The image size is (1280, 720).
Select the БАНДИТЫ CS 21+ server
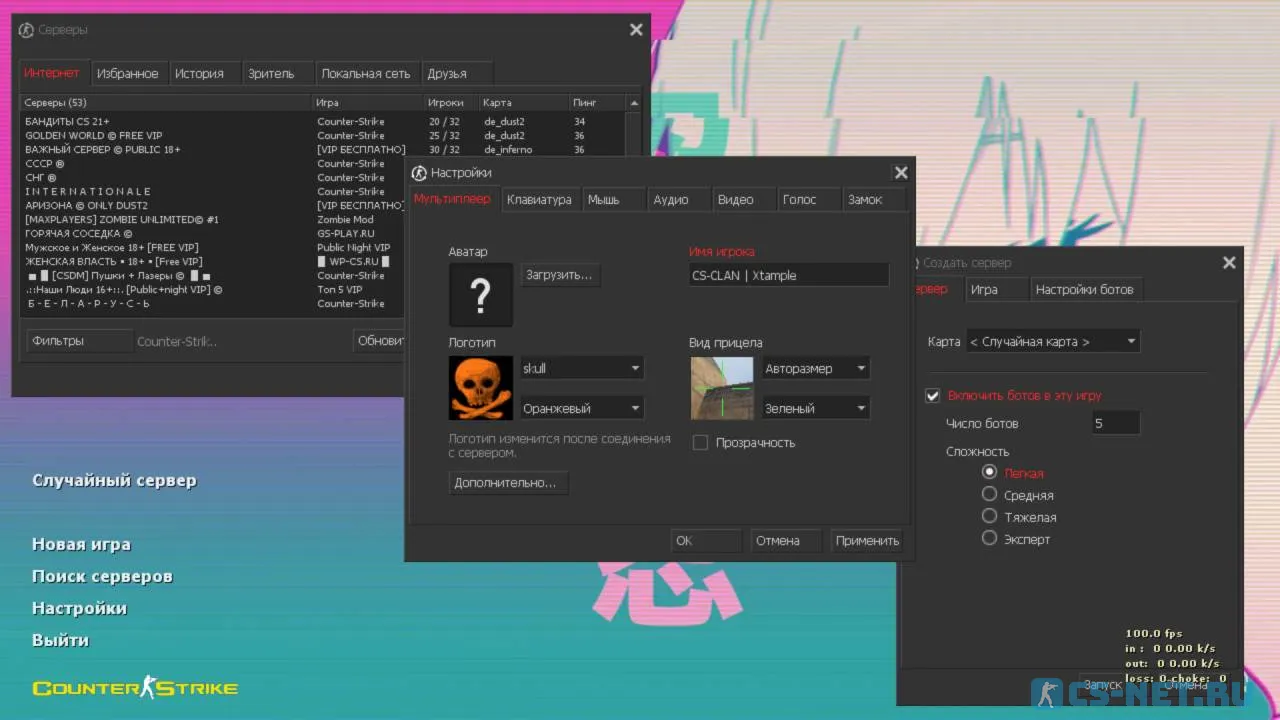tap(322, 121)
